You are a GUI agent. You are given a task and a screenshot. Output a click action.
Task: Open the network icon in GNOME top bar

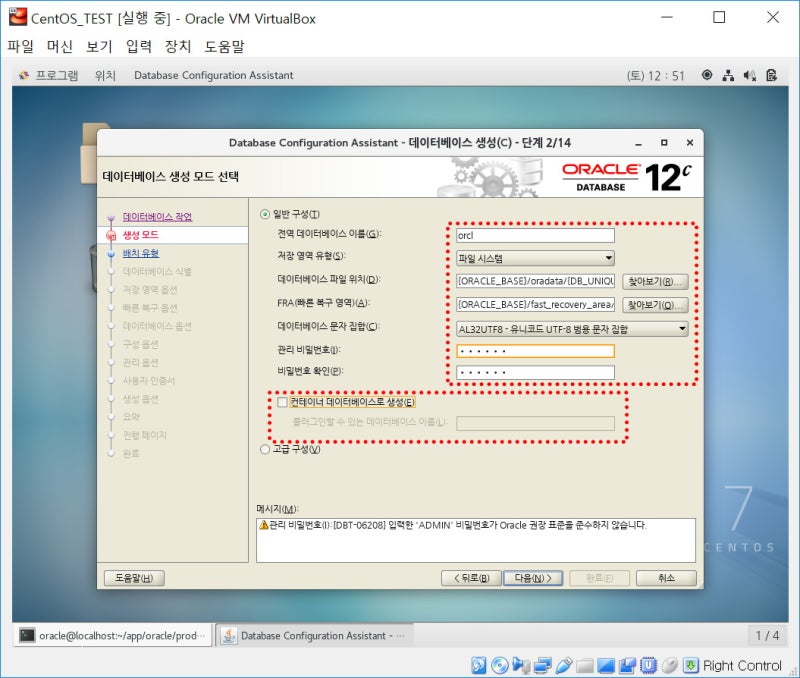(x=728, y=76)
